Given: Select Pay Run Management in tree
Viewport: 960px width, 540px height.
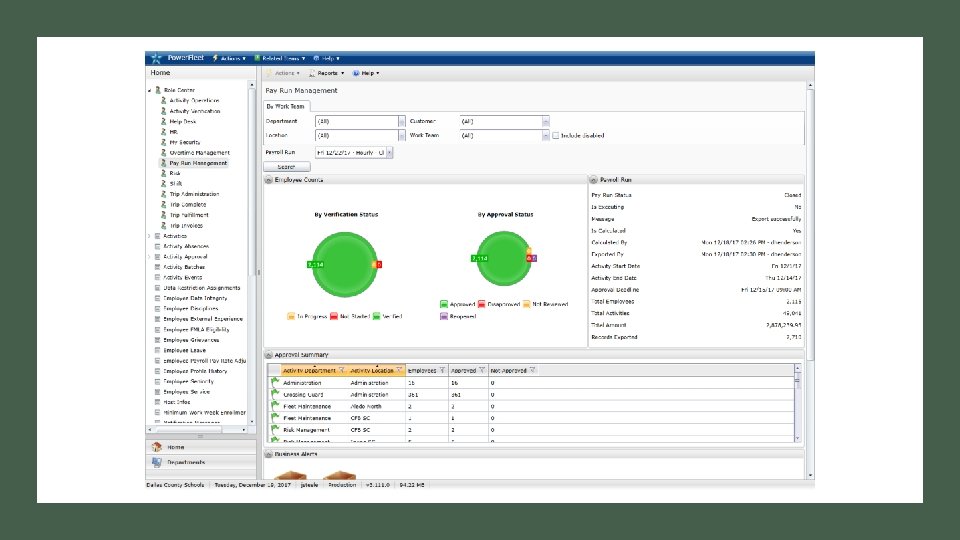Looking at the screenshot, I should 198,163.
